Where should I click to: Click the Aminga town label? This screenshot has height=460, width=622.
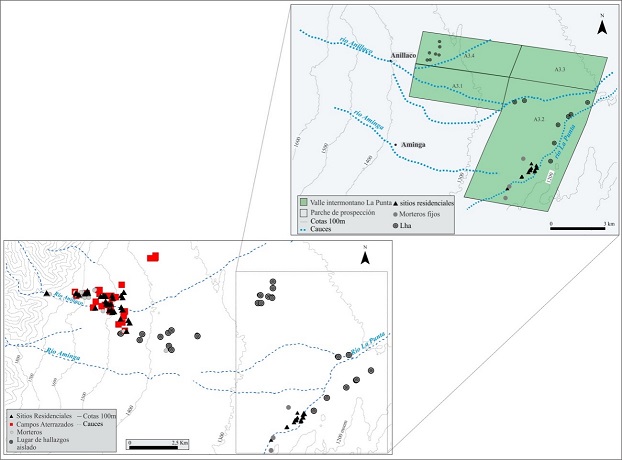pos(412,145)
